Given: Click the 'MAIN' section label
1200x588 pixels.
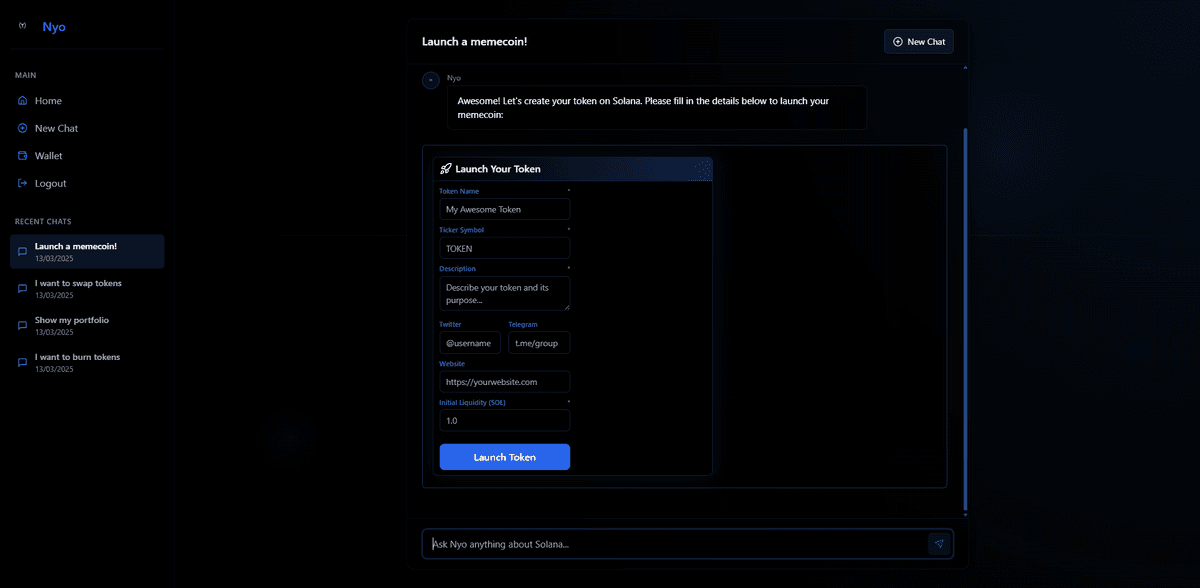Looking at the screenshot, I should 26,75.
